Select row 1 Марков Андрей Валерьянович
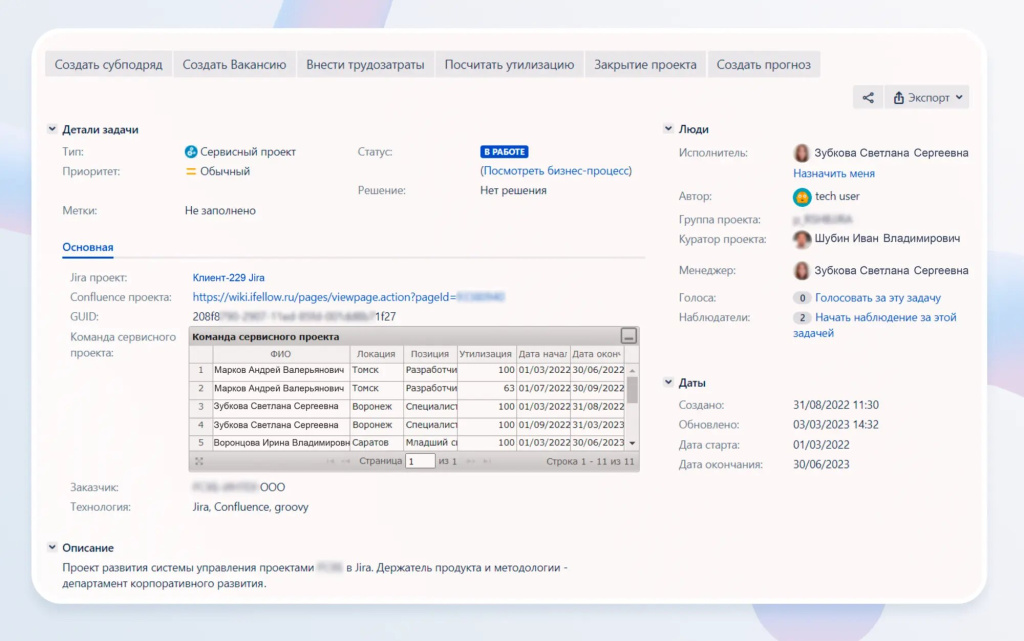The width and height of the screenshot is (1024, 641). click(406, 370)
